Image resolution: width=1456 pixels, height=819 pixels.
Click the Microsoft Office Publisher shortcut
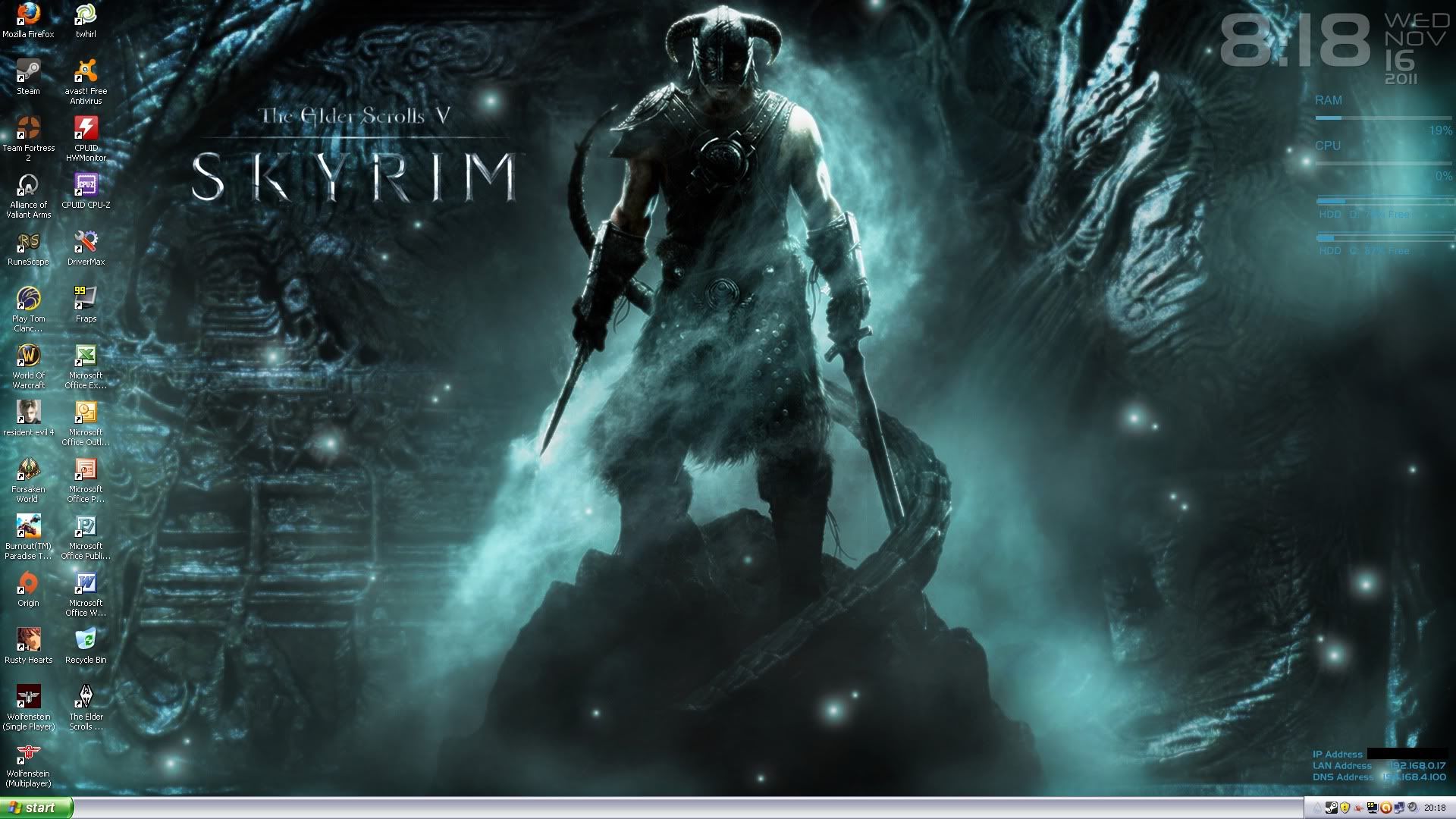[x=86, y=536]
